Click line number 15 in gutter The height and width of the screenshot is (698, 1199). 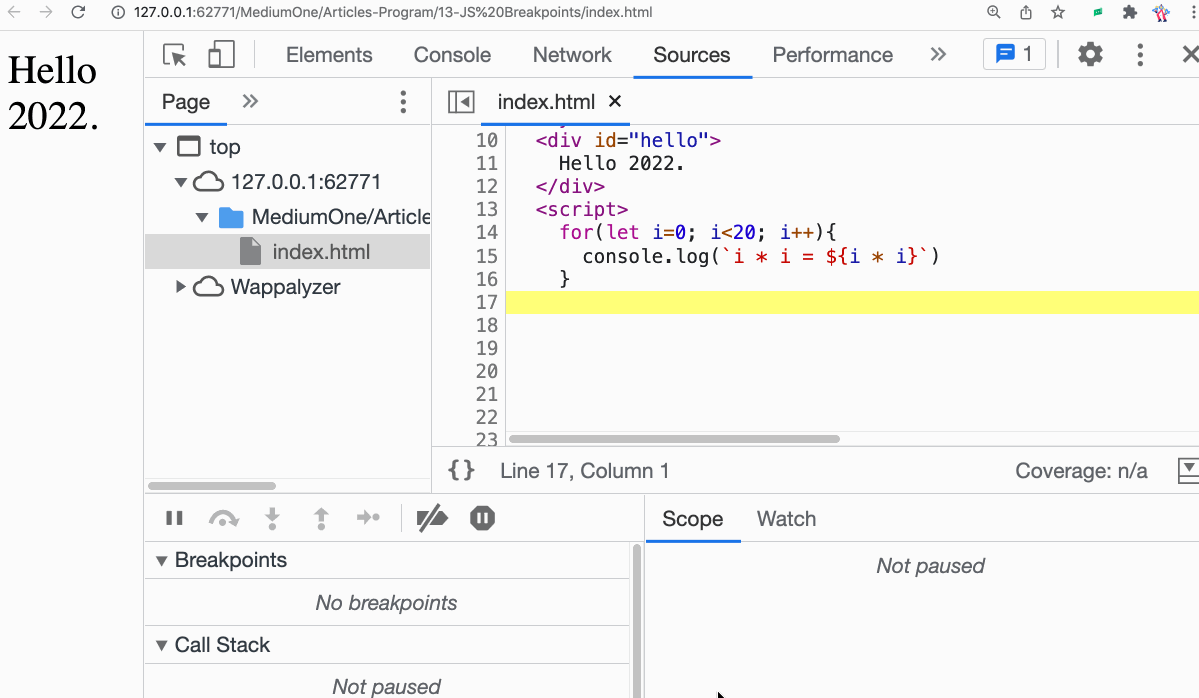(486, 256)
